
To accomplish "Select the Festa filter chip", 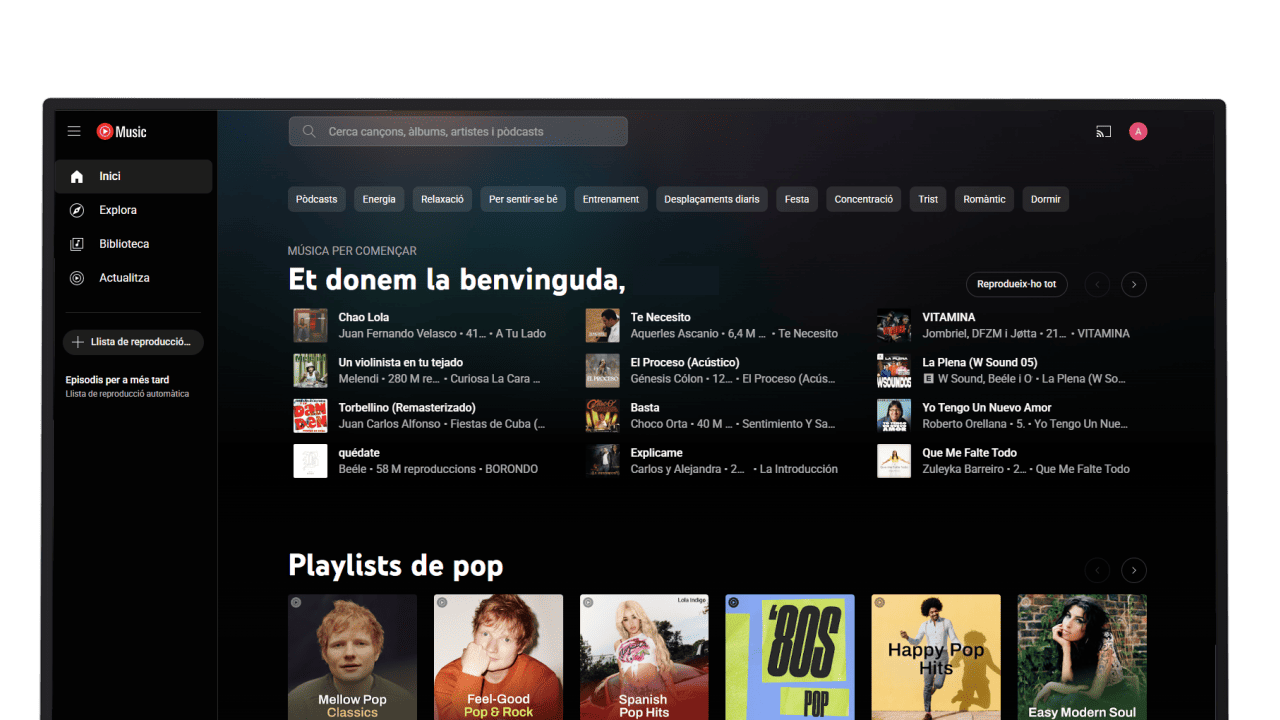I will (797, 199).
